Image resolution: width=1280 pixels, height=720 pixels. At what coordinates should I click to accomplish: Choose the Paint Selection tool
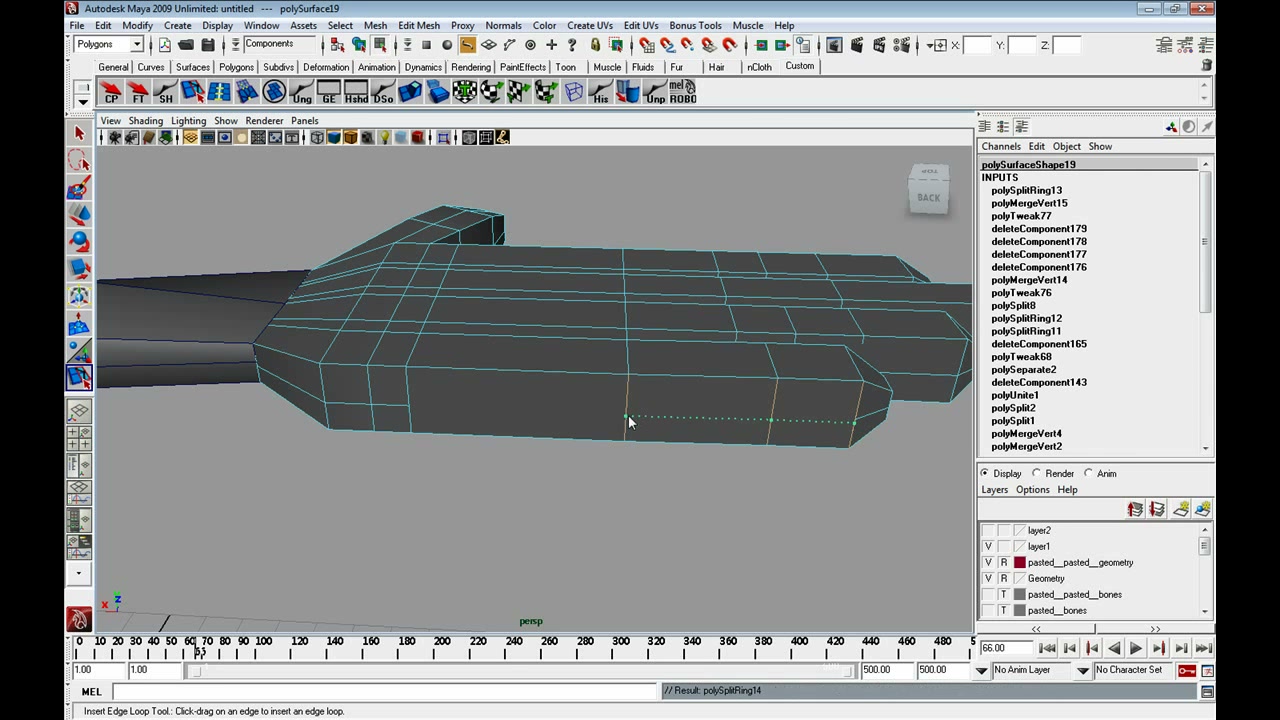click(x=79, y=188)
